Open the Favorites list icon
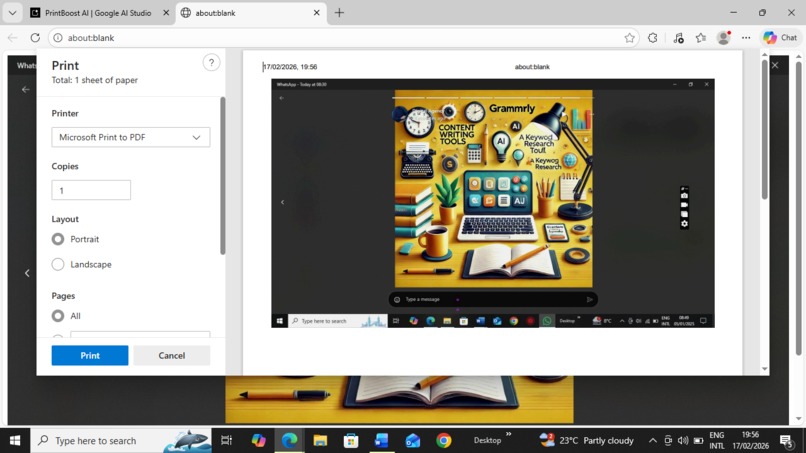Viewport: 806px width, 453px height. tap(701, 38)
